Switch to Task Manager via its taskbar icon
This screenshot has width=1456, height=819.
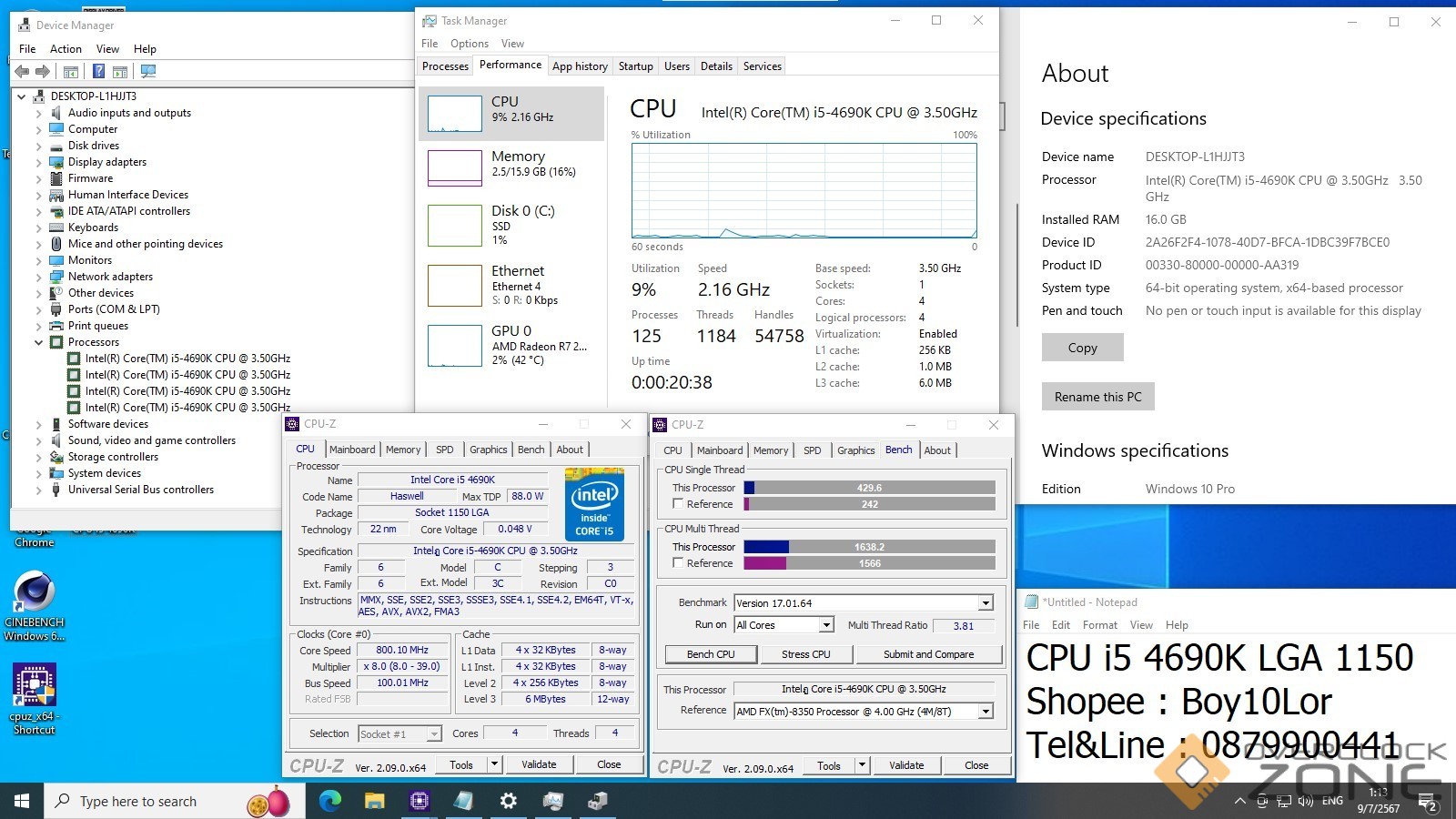coord(553,801)
